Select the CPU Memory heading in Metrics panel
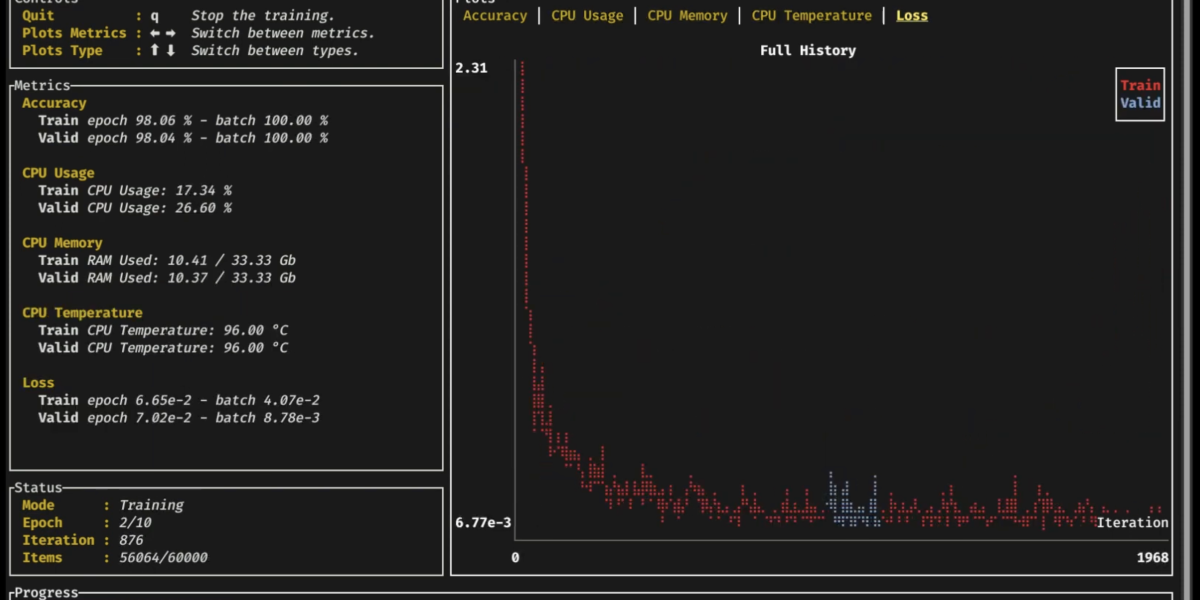The width and height of the screenshot is (1200, 600). pos(62,243)
